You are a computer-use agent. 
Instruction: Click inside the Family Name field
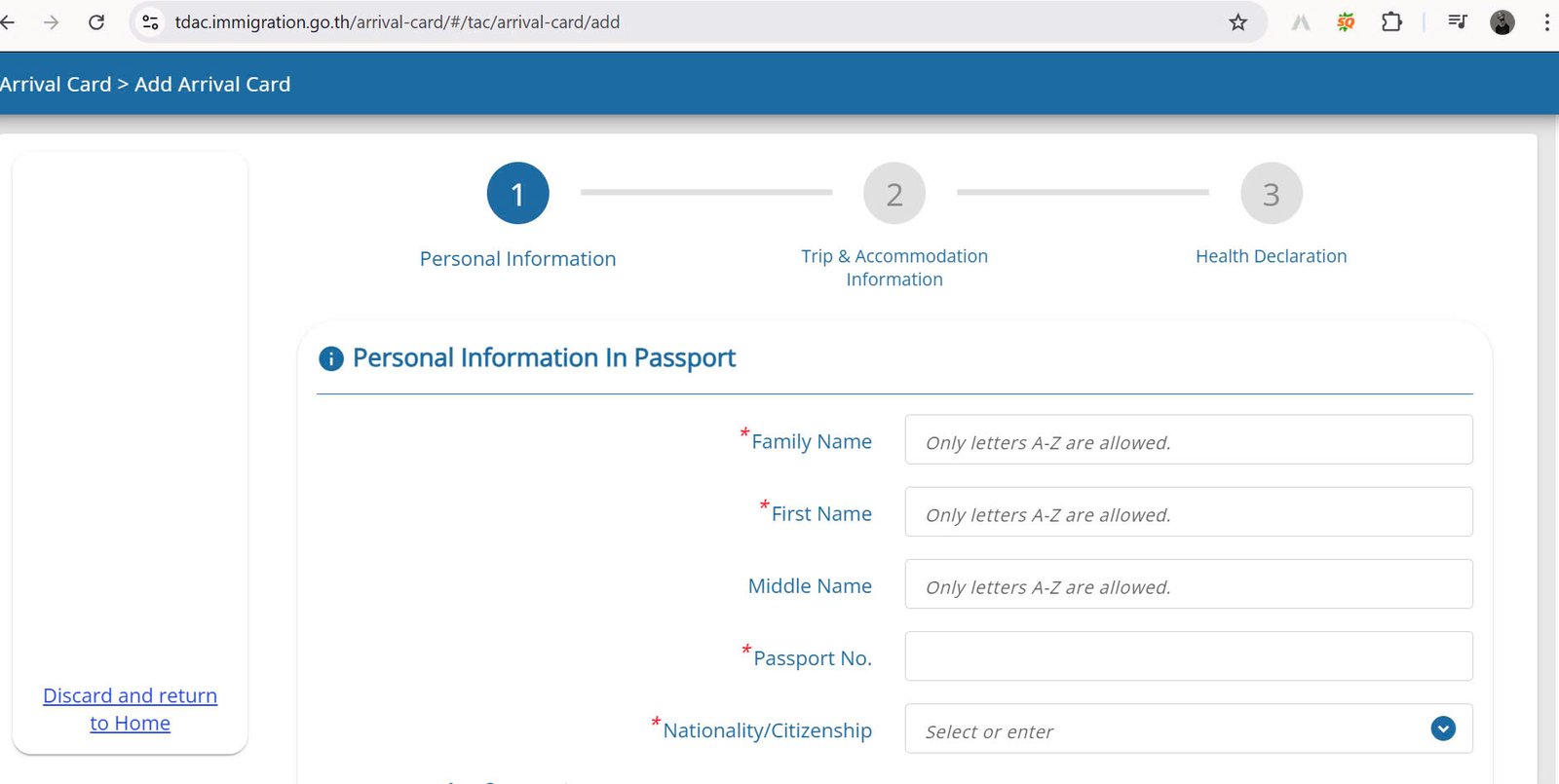[x=1188, y=440]
